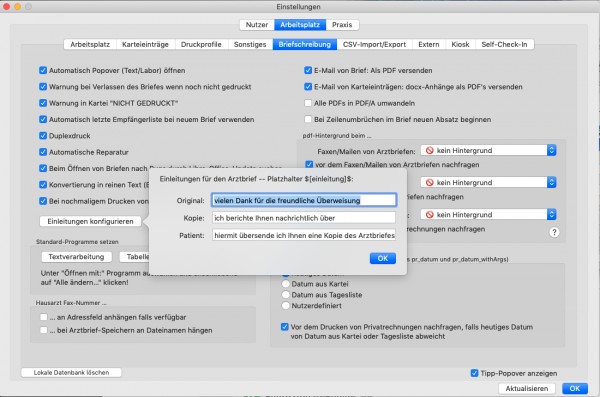Toggle Automatisch Popover (Text/Labor) öffnen checkbox
This screenshot has width=600, height=397.
tap(43, 70)
